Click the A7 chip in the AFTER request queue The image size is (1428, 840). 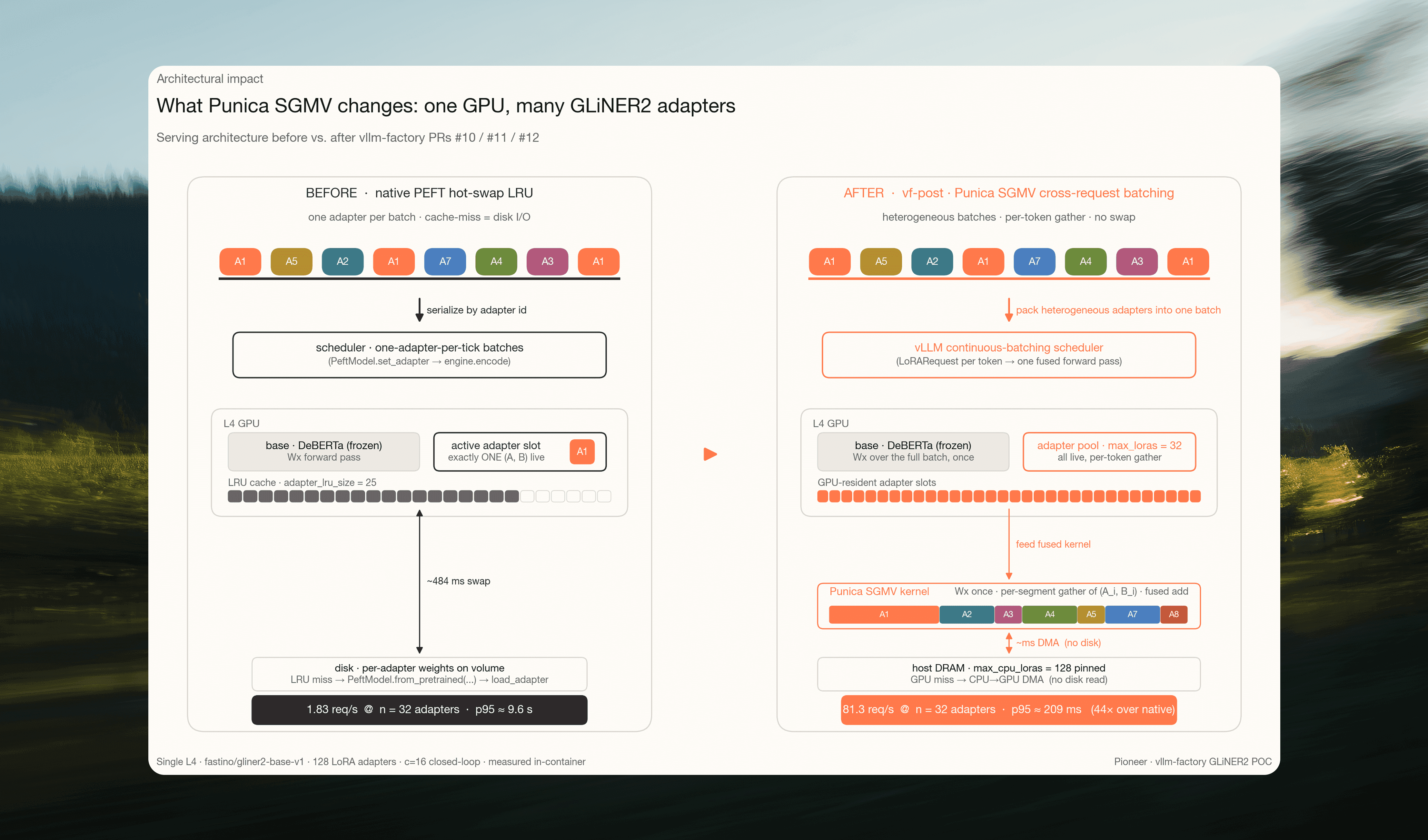(x=1034, y=261)
